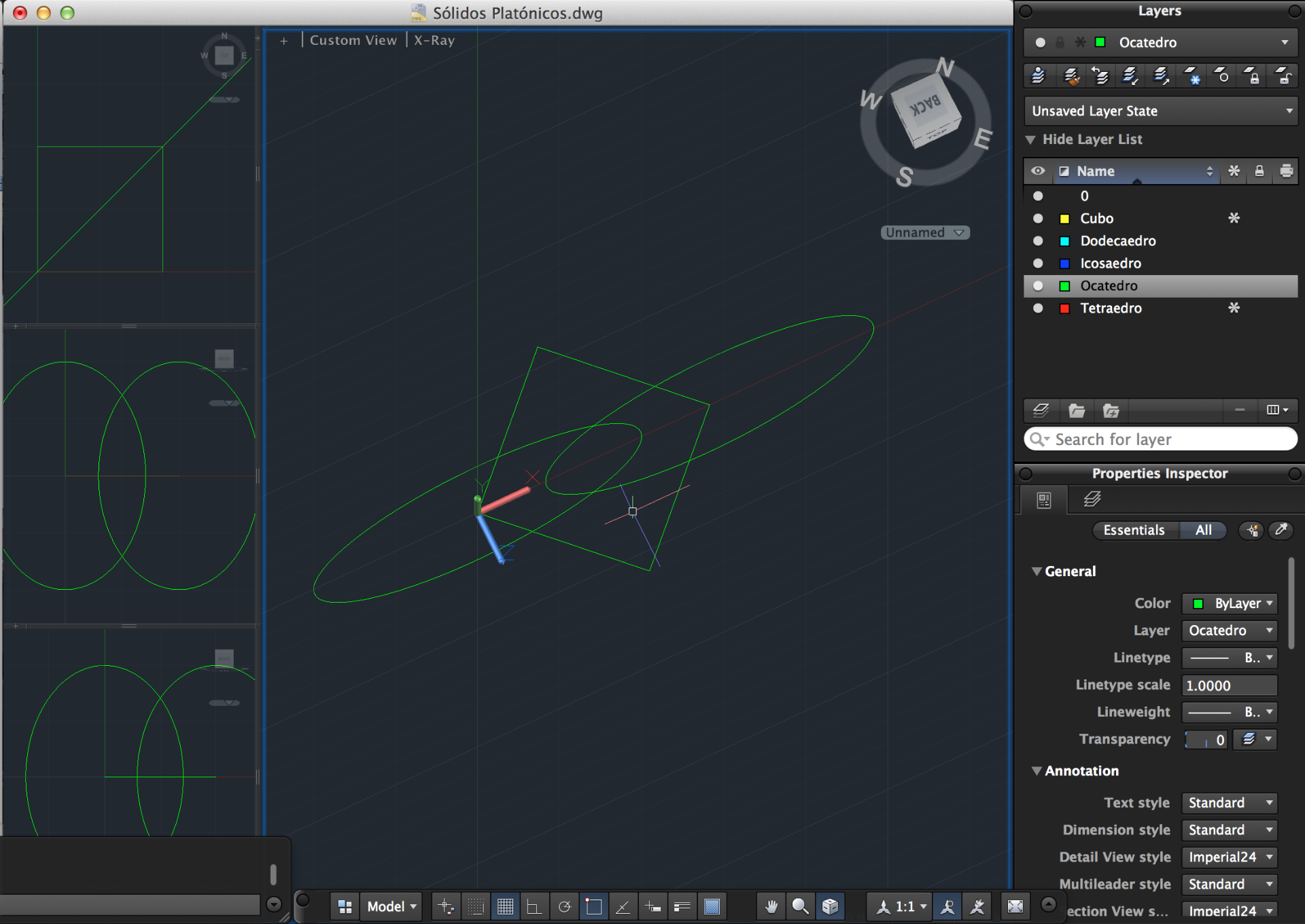Toggle visibility of layer Cubo
The height and width of the screenshot is (924, 1305).
click(1038, 218)
